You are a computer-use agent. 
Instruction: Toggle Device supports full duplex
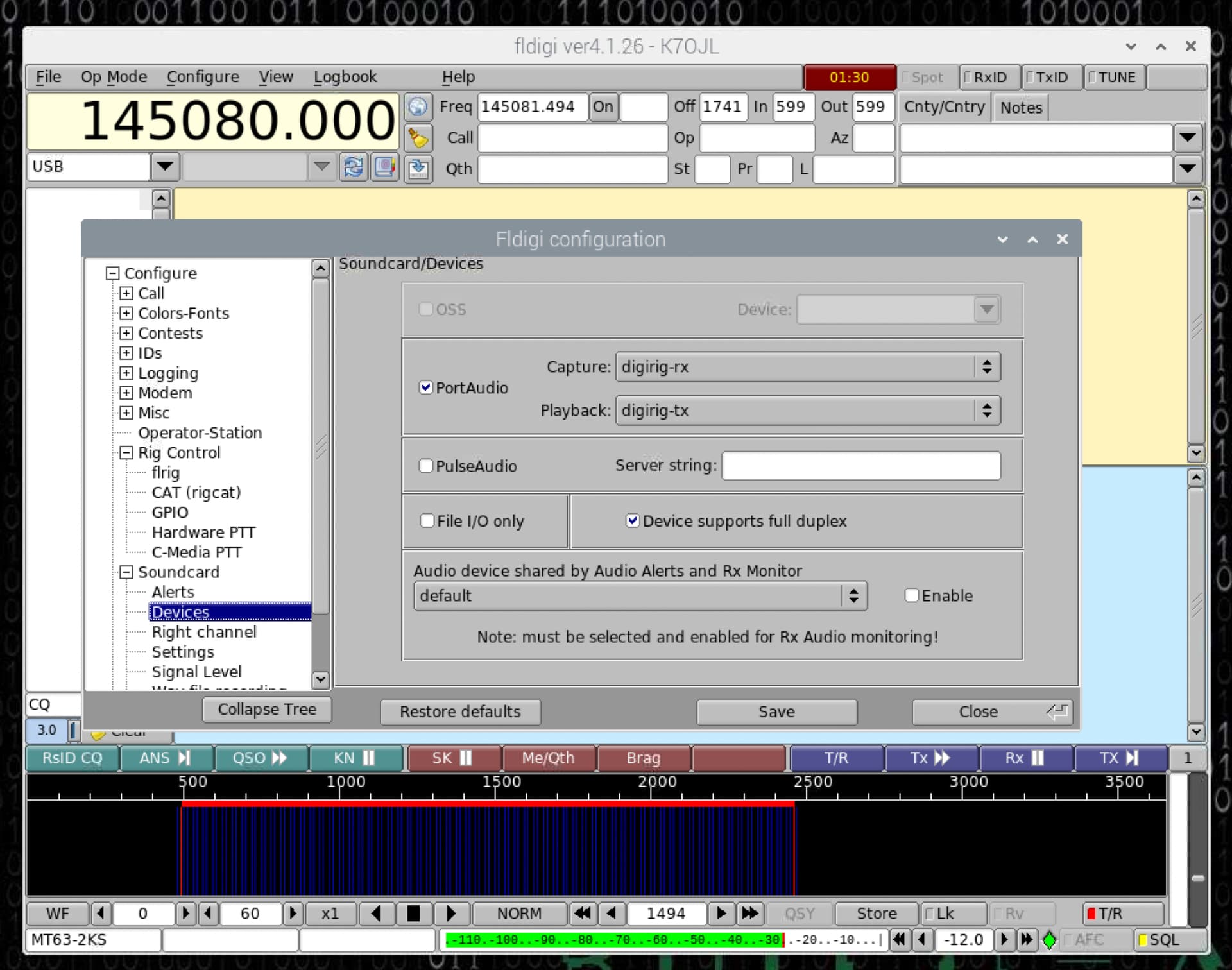click(x=633, y=520)
